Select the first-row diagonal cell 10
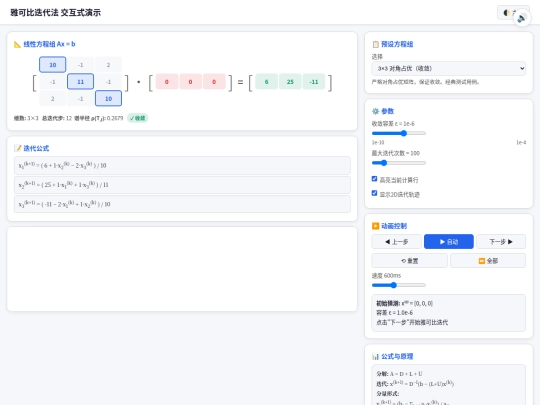 pos(53,65)
